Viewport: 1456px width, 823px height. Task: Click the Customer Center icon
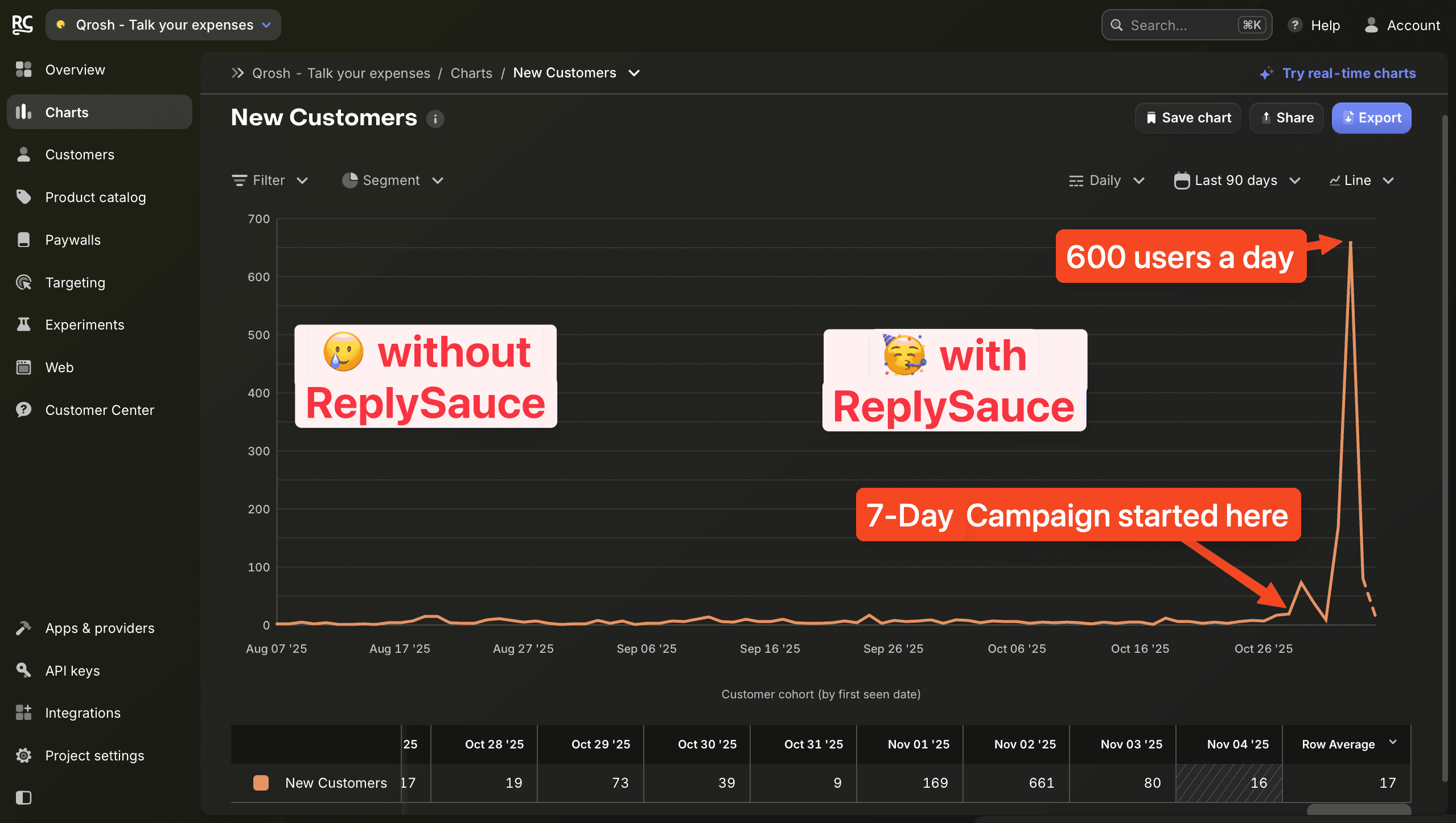[x=23, y=410]
